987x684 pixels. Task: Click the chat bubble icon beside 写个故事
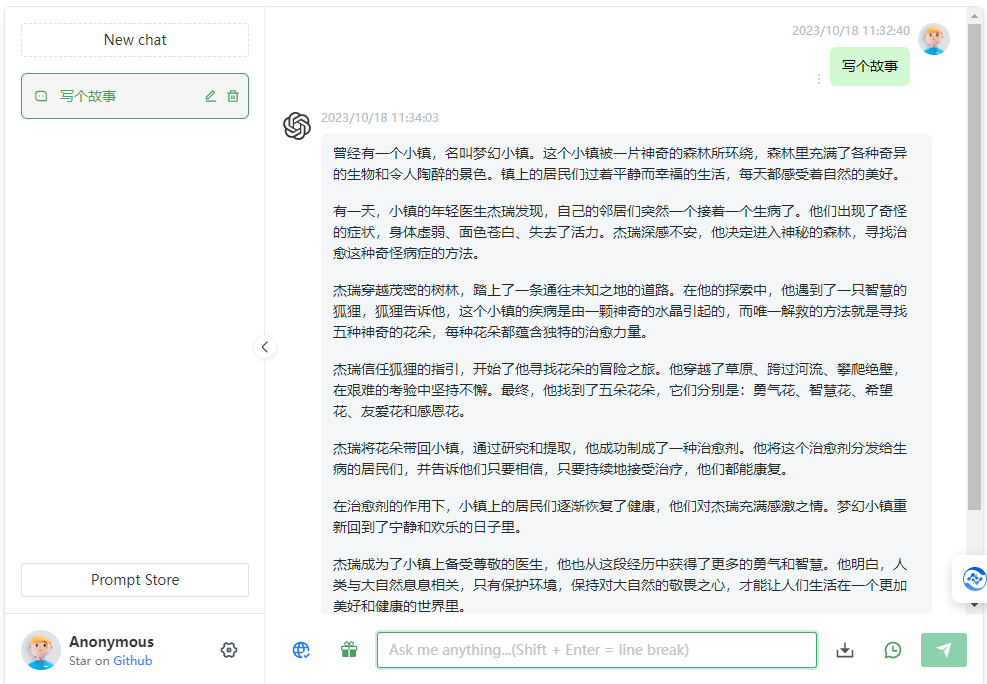point(41,96)
